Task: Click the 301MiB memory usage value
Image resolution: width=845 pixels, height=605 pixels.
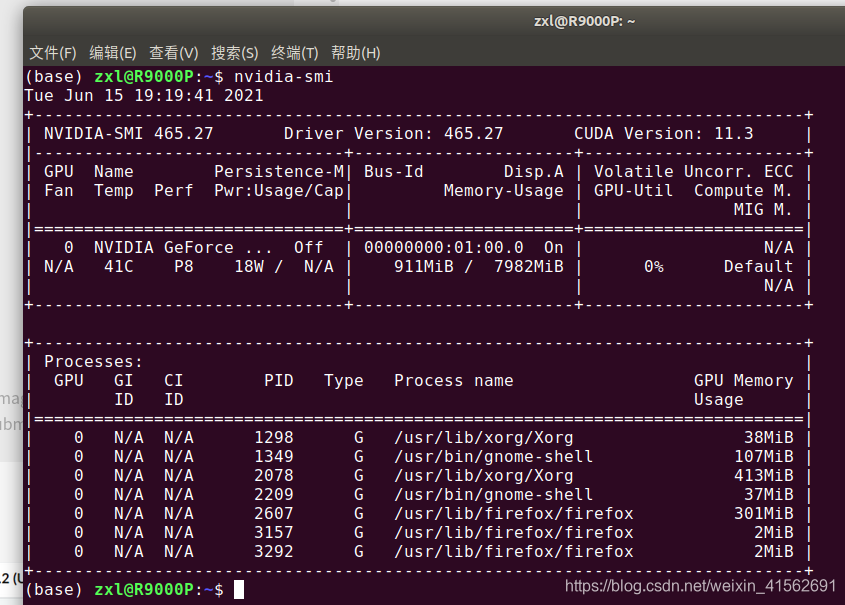Action: click(763, 513)
